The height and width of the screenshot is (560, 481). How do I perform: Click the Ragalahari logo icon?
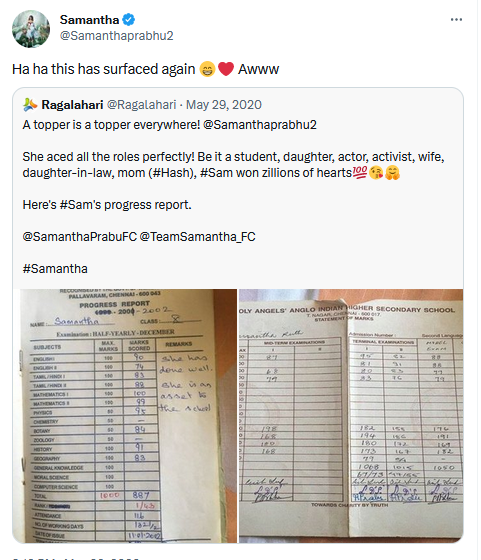(30, 105)
